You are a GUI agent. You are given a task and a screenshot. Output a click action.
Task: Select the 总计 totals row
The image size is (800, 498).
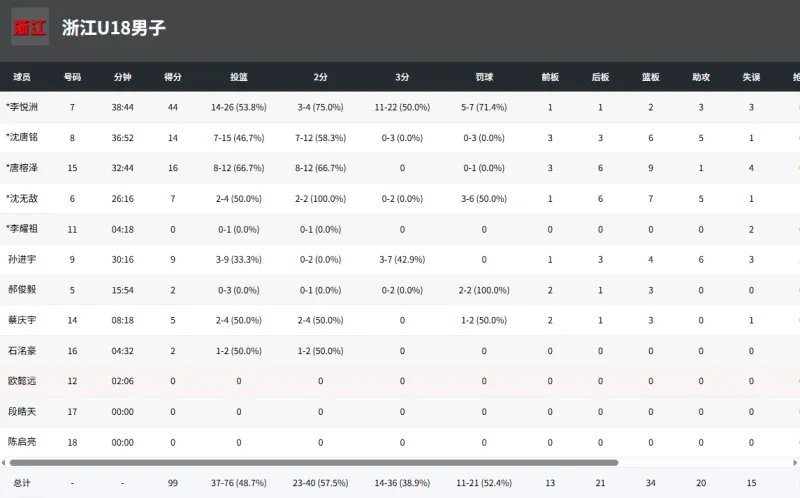22,483
